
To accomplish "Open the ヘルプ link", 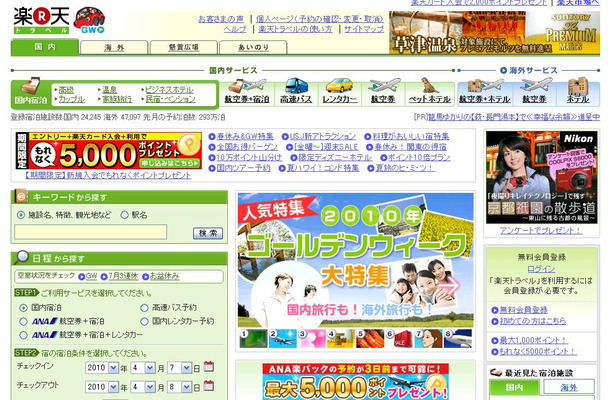I will coord(235,29).
